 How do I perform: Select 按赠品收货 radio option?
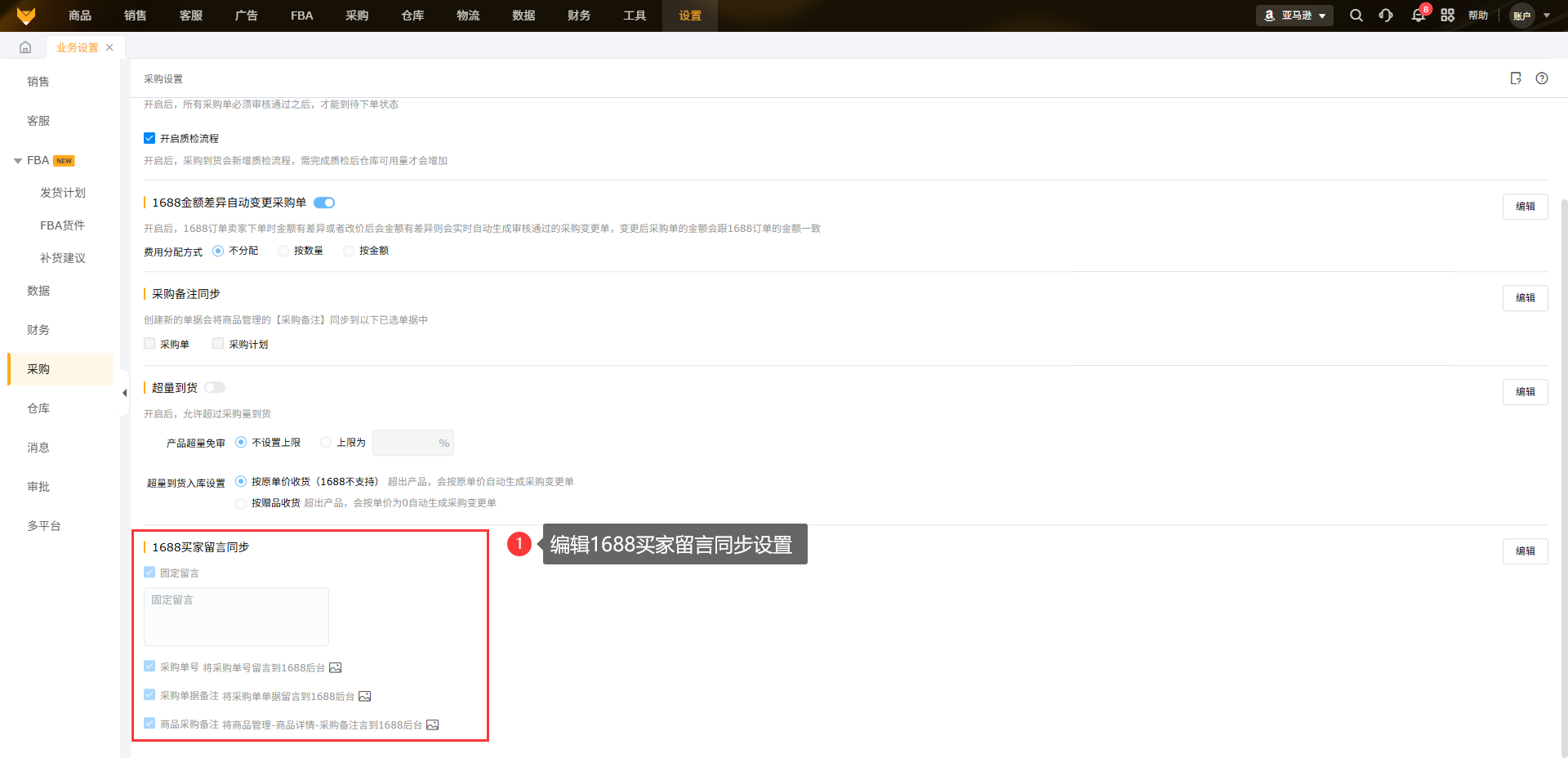241,503
